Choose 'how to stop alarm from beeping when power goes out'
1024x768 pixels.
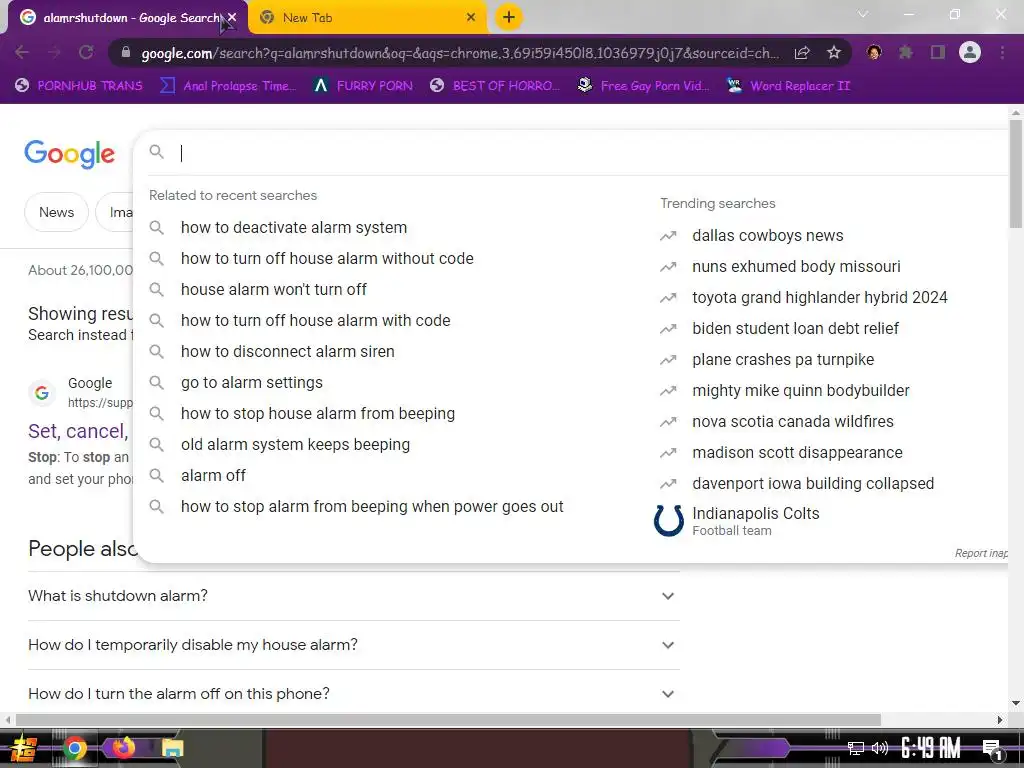372,507
